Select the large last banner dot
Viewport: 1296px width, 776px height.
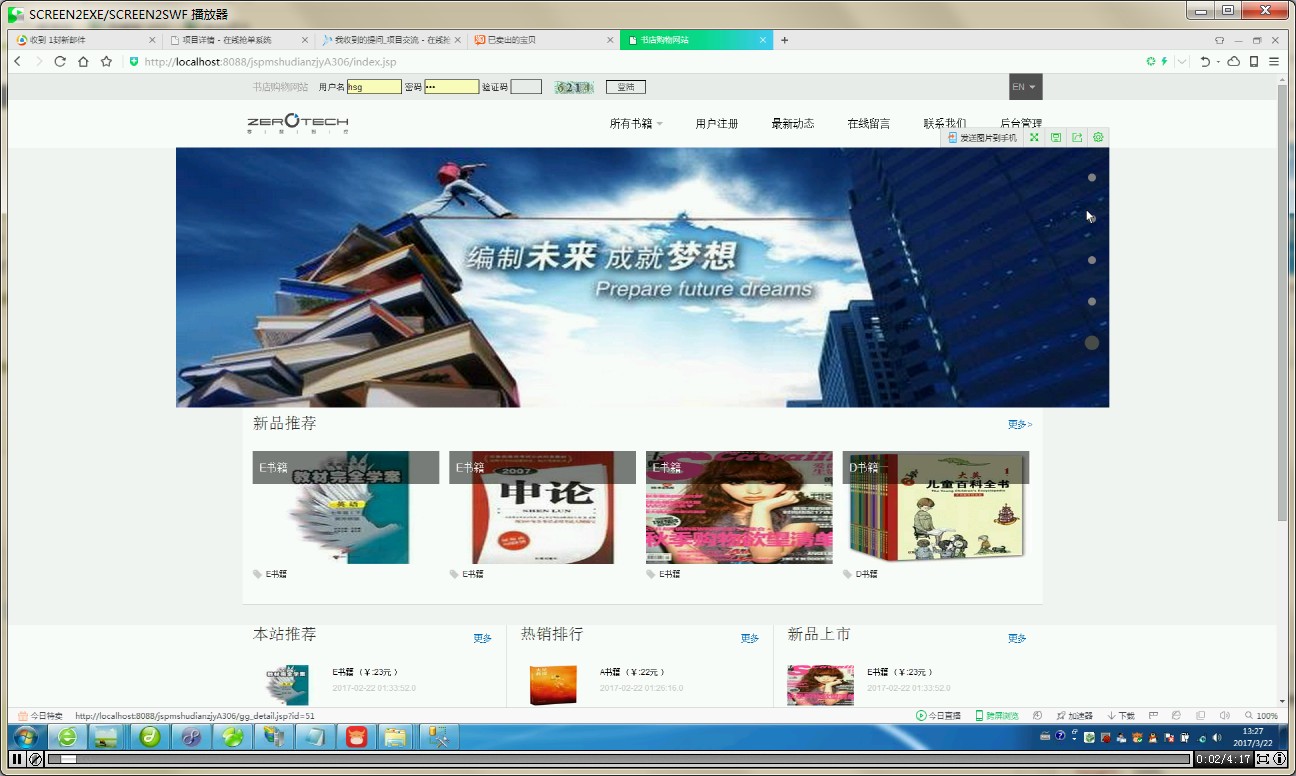pyautogui.click(x=1092, y=343)
